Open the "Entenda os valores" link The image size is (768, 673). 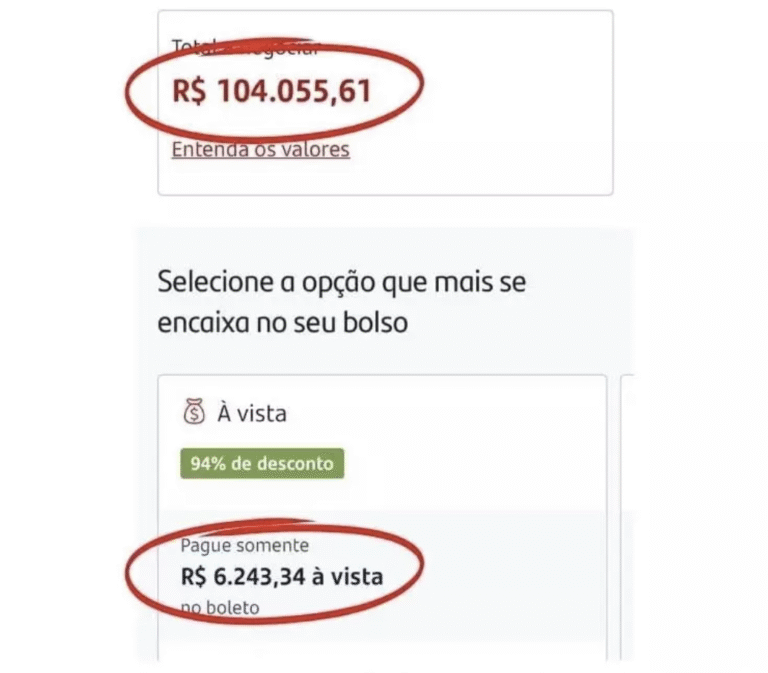coord(261,150)
